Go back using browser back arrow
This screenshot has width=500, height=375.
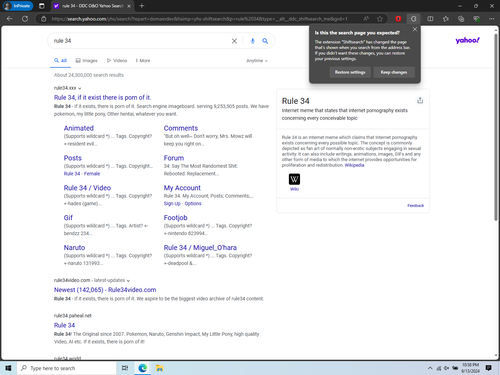[x=9, y=19]
